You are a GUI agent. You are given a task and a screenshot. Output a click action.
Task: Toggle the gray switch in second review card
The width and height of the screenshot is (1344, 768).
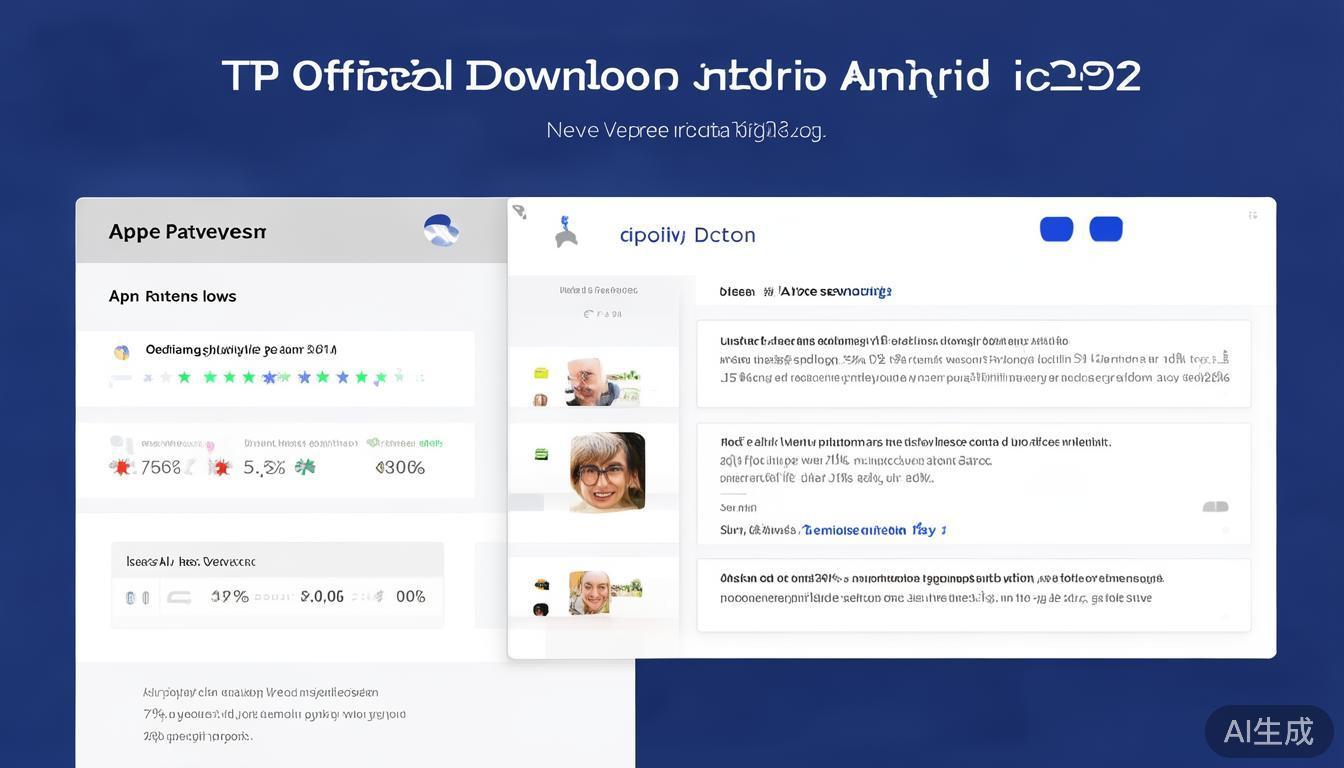pos(1215,507)
